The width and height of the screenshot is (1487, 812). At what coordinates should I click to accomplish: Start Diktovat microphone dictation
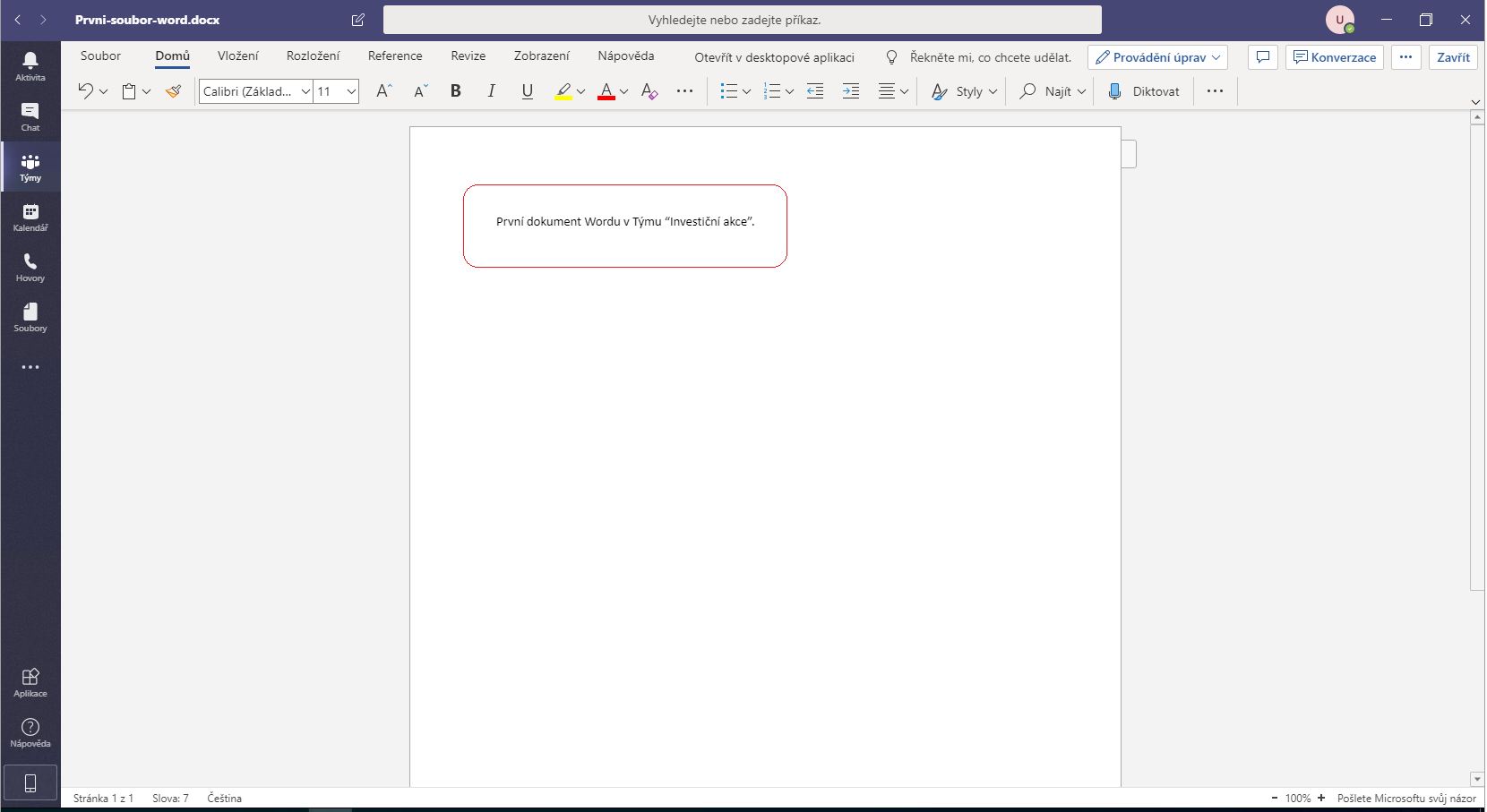tap(1144, 91)
